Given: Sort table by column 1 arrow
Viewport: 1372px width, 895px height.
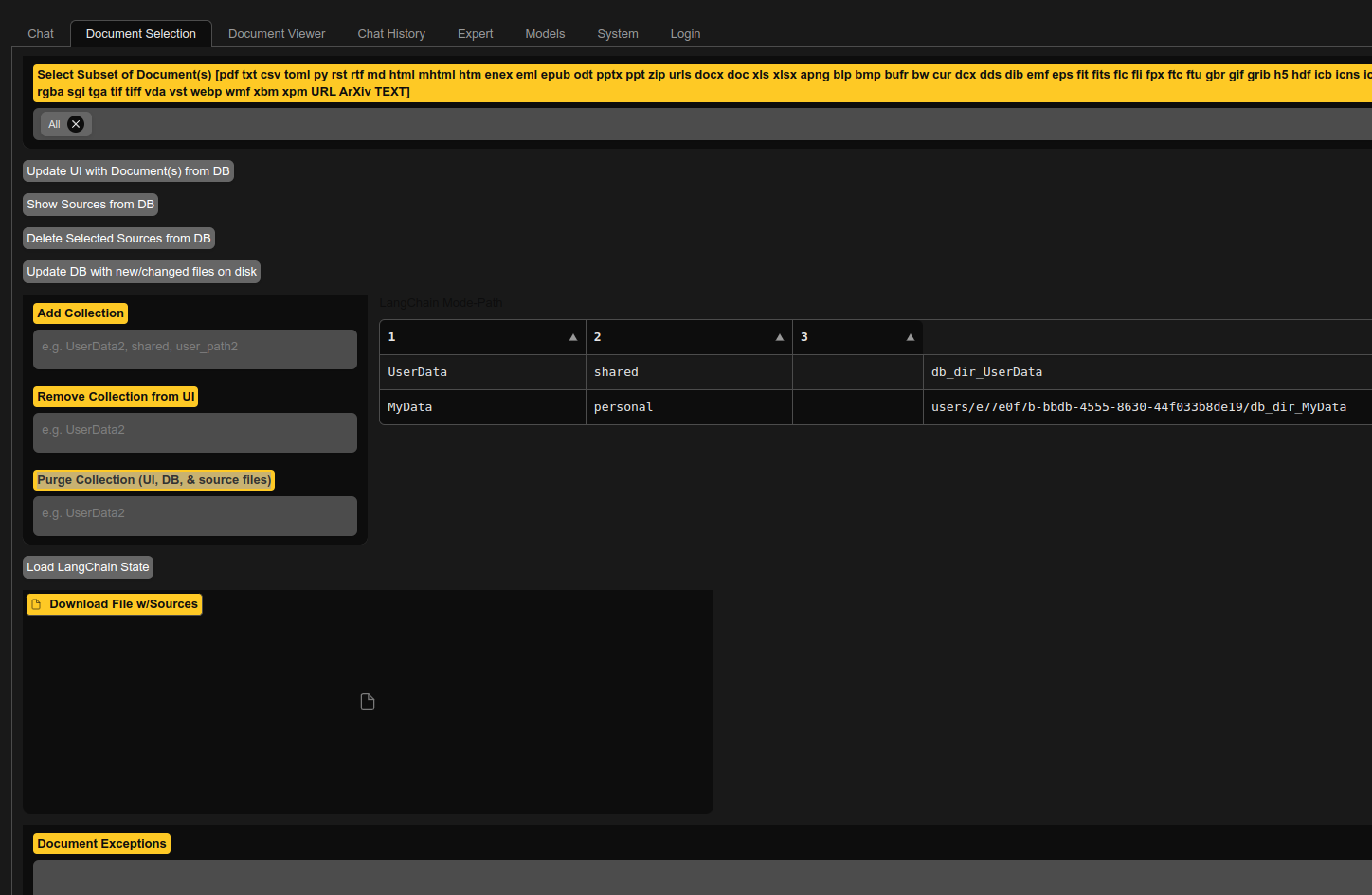Looking at the screenshot, I should [x=572, y=337].
